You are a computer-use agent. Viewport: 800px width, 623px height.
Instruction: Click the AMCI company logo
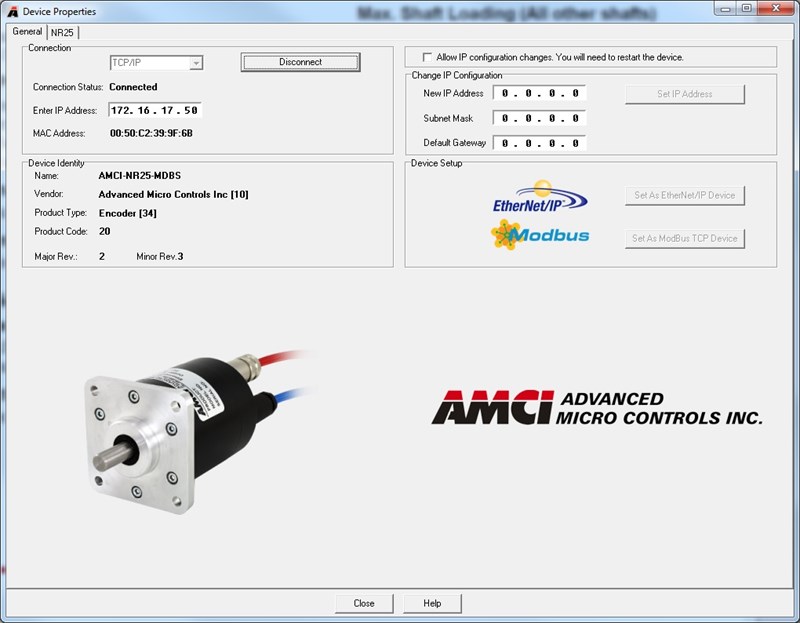pos(596,408)
